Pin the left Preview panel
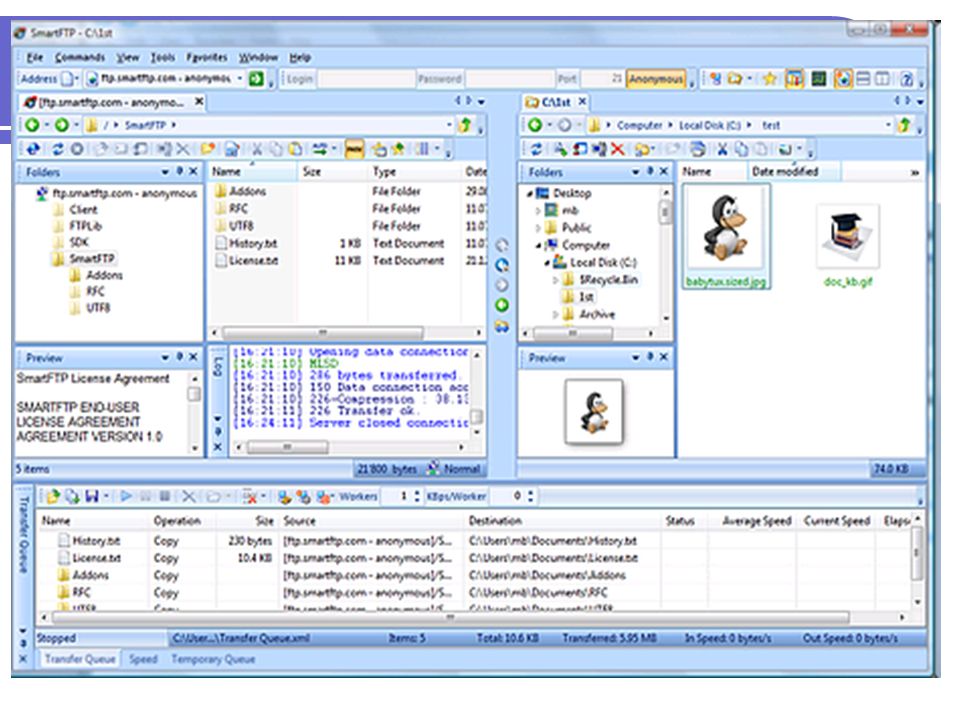The width and height of the screenshot is (960, 720). [x=179, y=357]
